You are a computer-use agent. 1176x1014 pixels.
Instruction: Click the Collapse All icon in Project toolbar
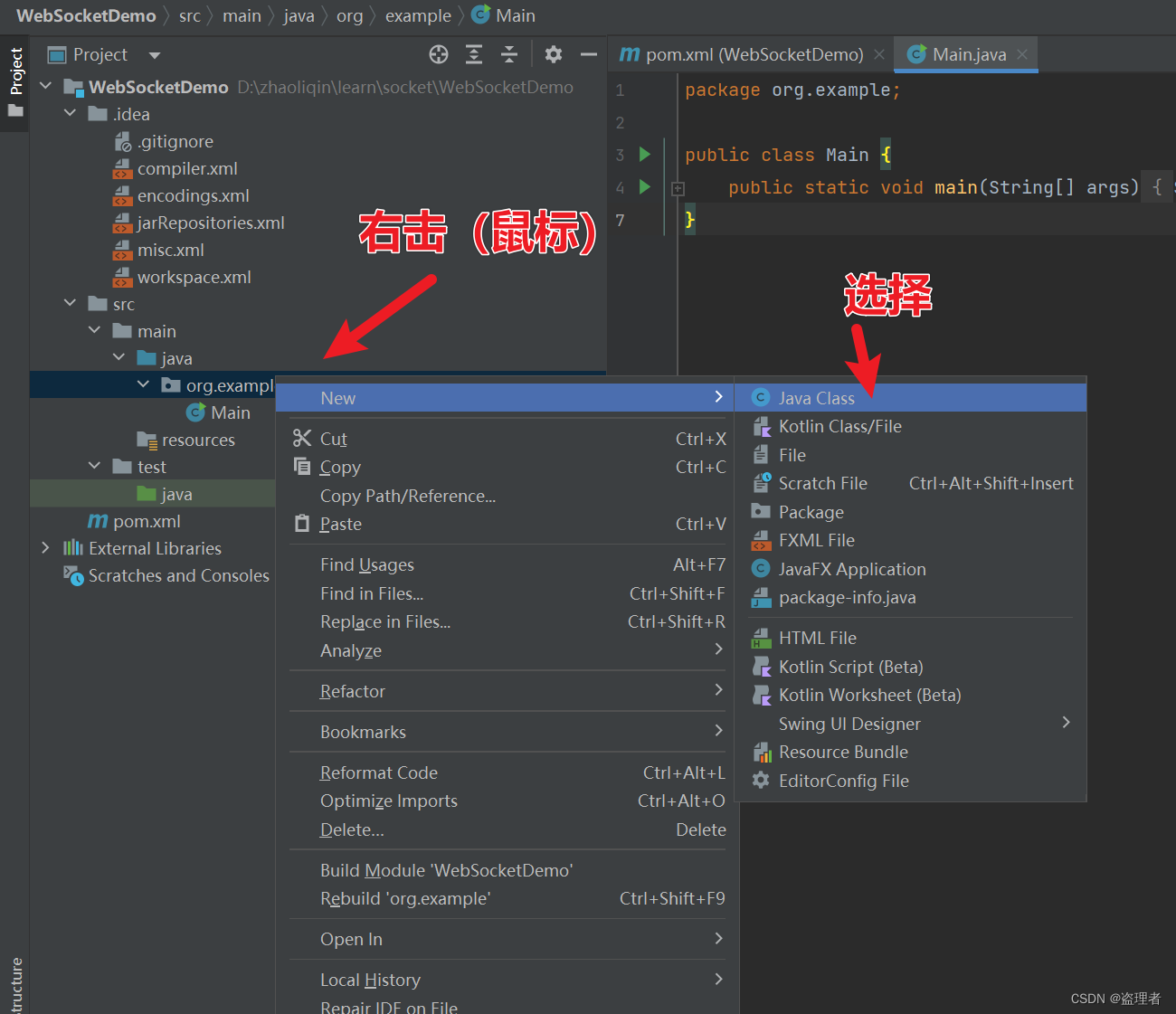coord(509,55)
